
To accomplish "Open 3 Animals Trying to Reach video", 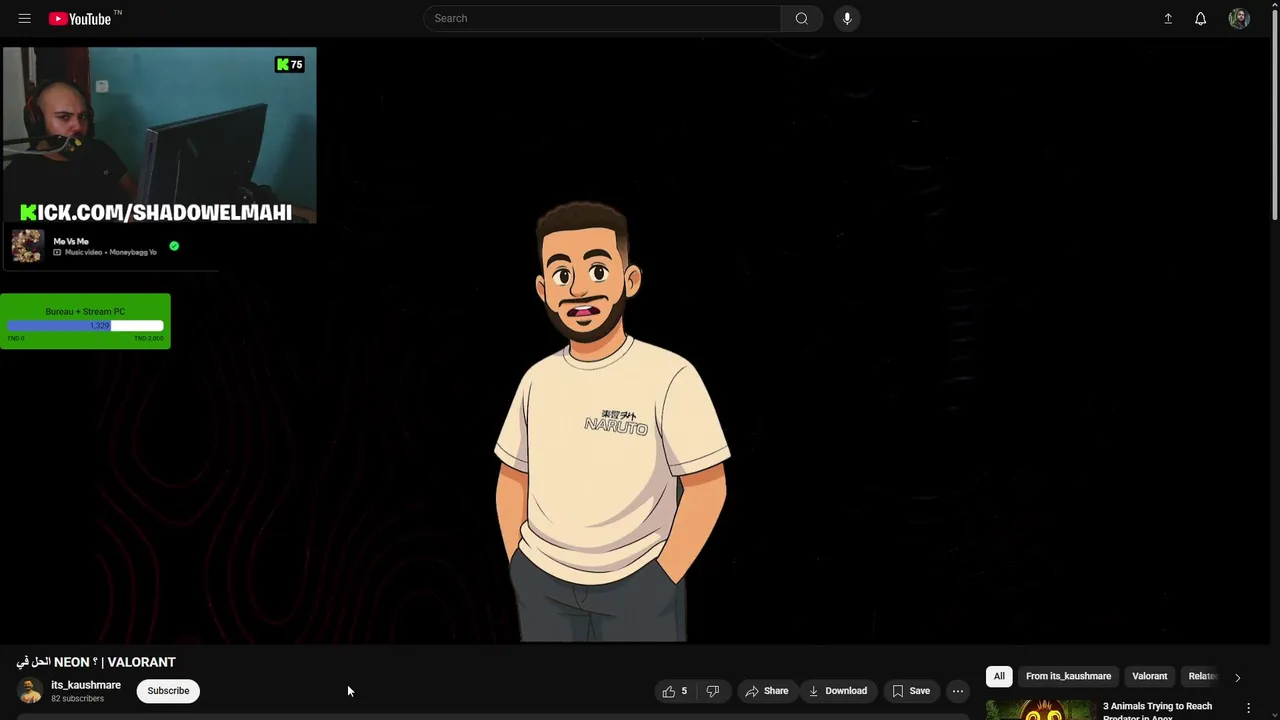I will click(1157, 710).
